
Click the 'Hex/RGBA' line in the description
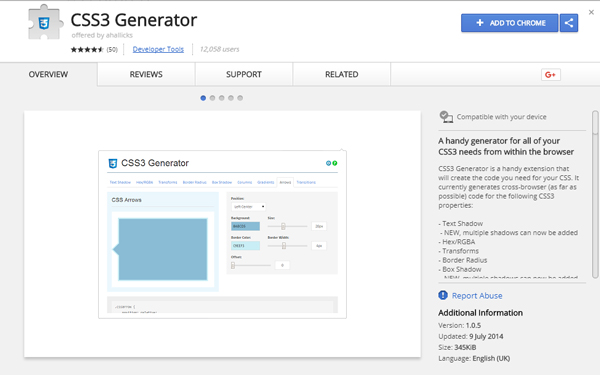457,242
